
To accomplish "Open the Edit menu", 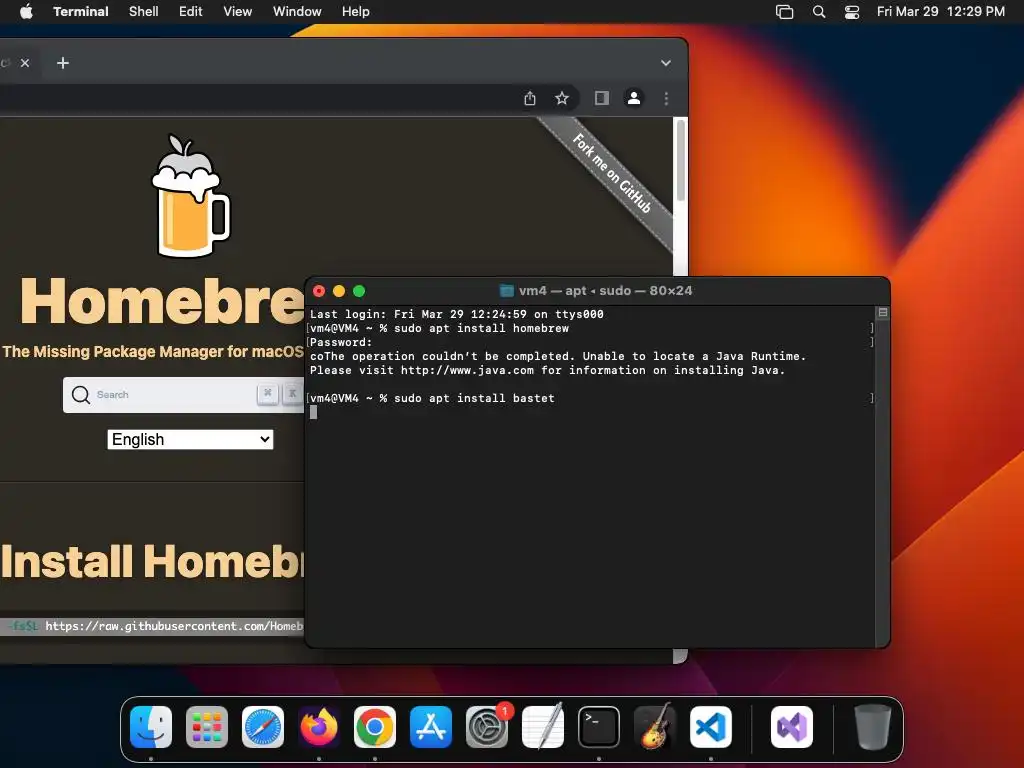I will [191, 11].
